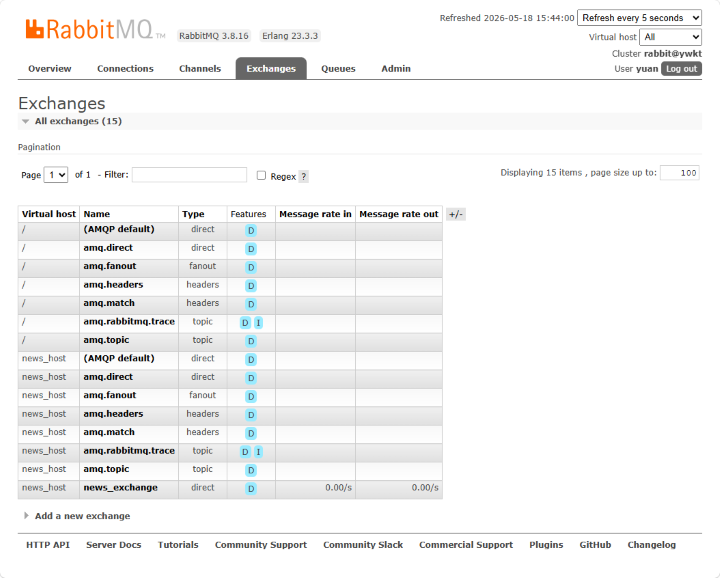Click the 0.00/s message rate out value
Viewport: 720px width, 578px height.
[x=425, y=488]
